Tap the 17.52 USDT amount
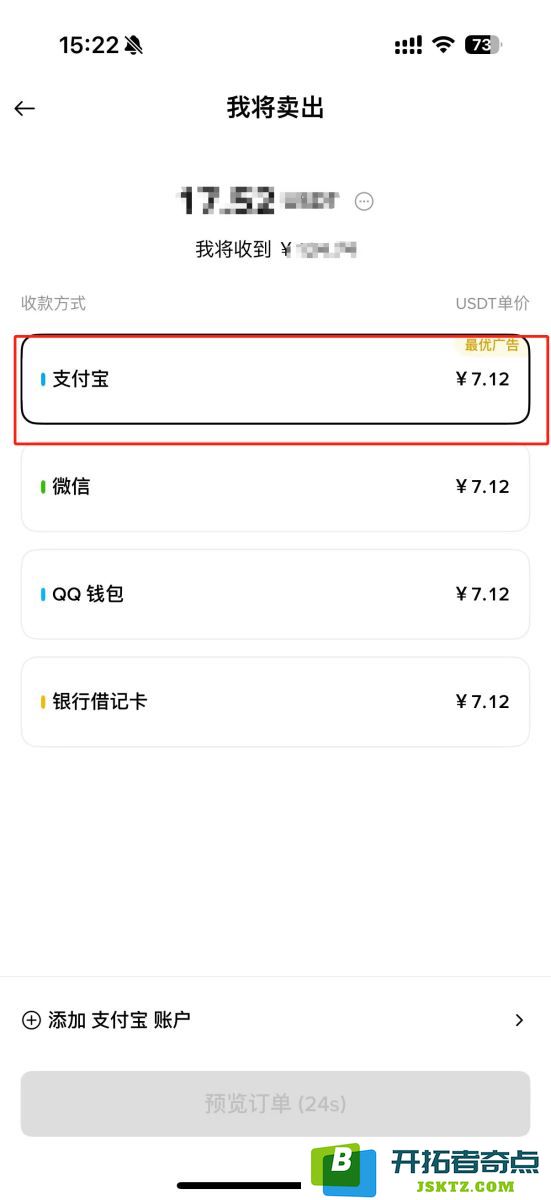The width and height of the screenshot is (551, 1200). click(258, 201)
